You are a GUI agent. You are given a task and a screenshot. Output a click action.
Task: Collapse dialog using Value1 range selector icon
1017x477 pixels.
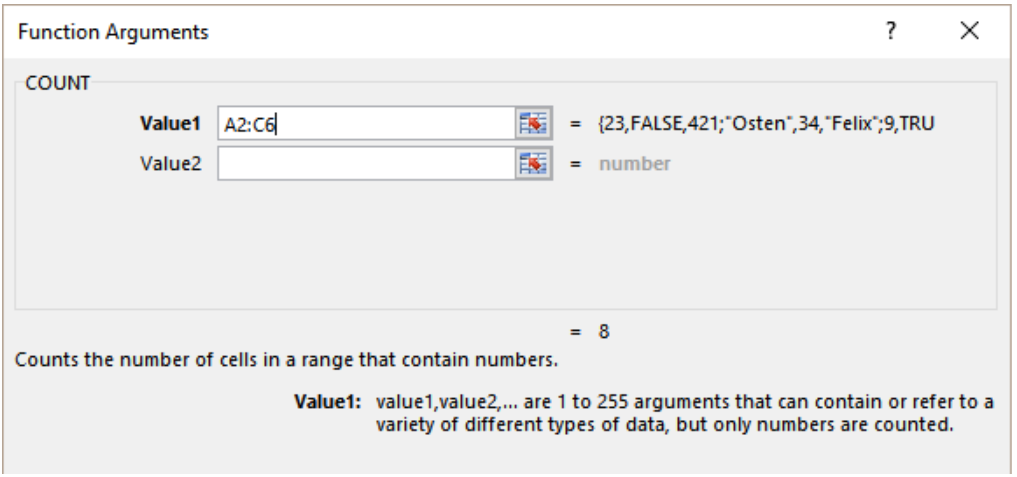pos(533,123)
